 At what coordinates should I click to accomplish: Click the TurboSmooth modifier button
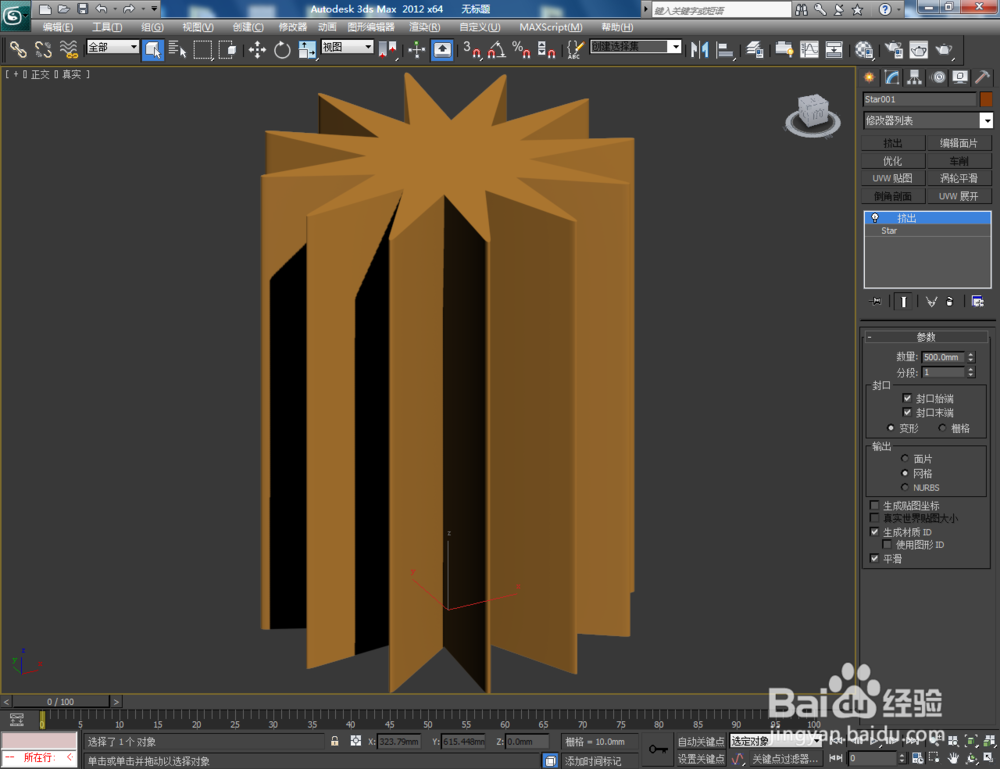[x=959, y=179]
